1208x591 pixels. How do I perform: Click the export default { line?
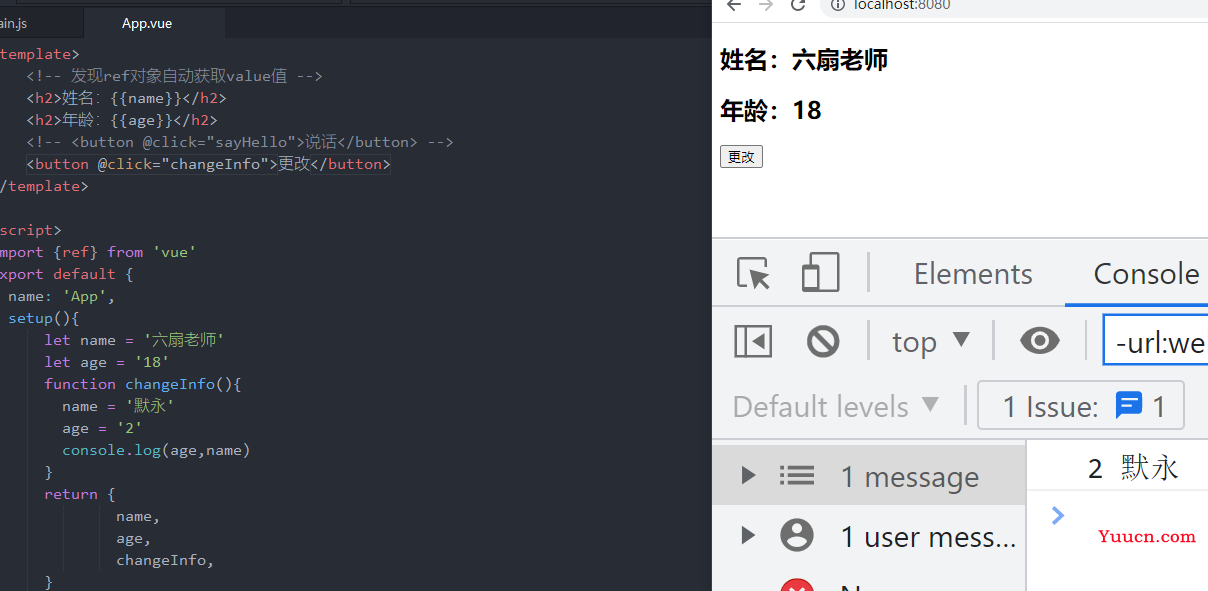[67, 274]
